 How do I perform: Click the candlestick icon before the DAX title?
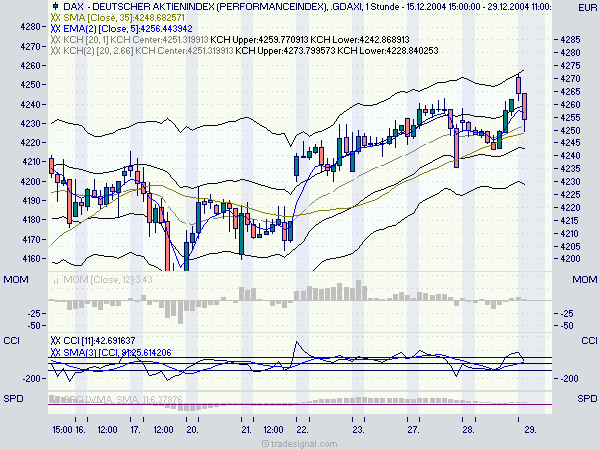tap(55, 6)
